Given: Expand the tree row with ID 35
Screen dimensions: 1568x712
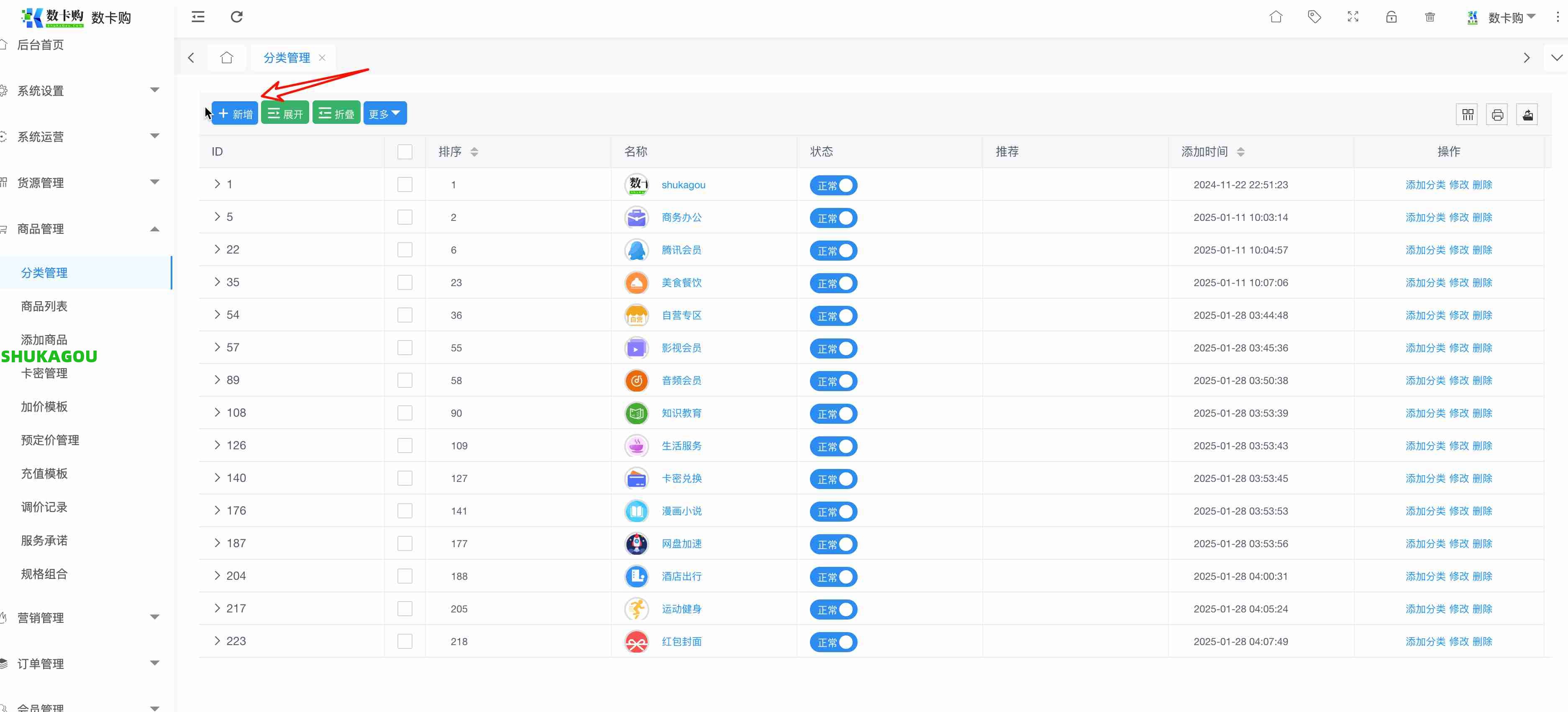Looking at the screenshot, I should point(217,282).
